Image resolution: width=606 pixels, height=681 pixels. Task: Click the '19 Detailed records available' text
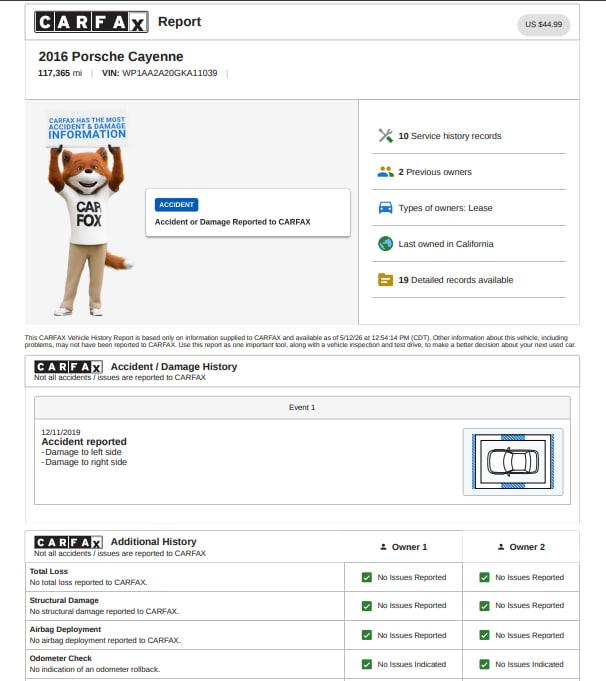[x=456, y=280]
